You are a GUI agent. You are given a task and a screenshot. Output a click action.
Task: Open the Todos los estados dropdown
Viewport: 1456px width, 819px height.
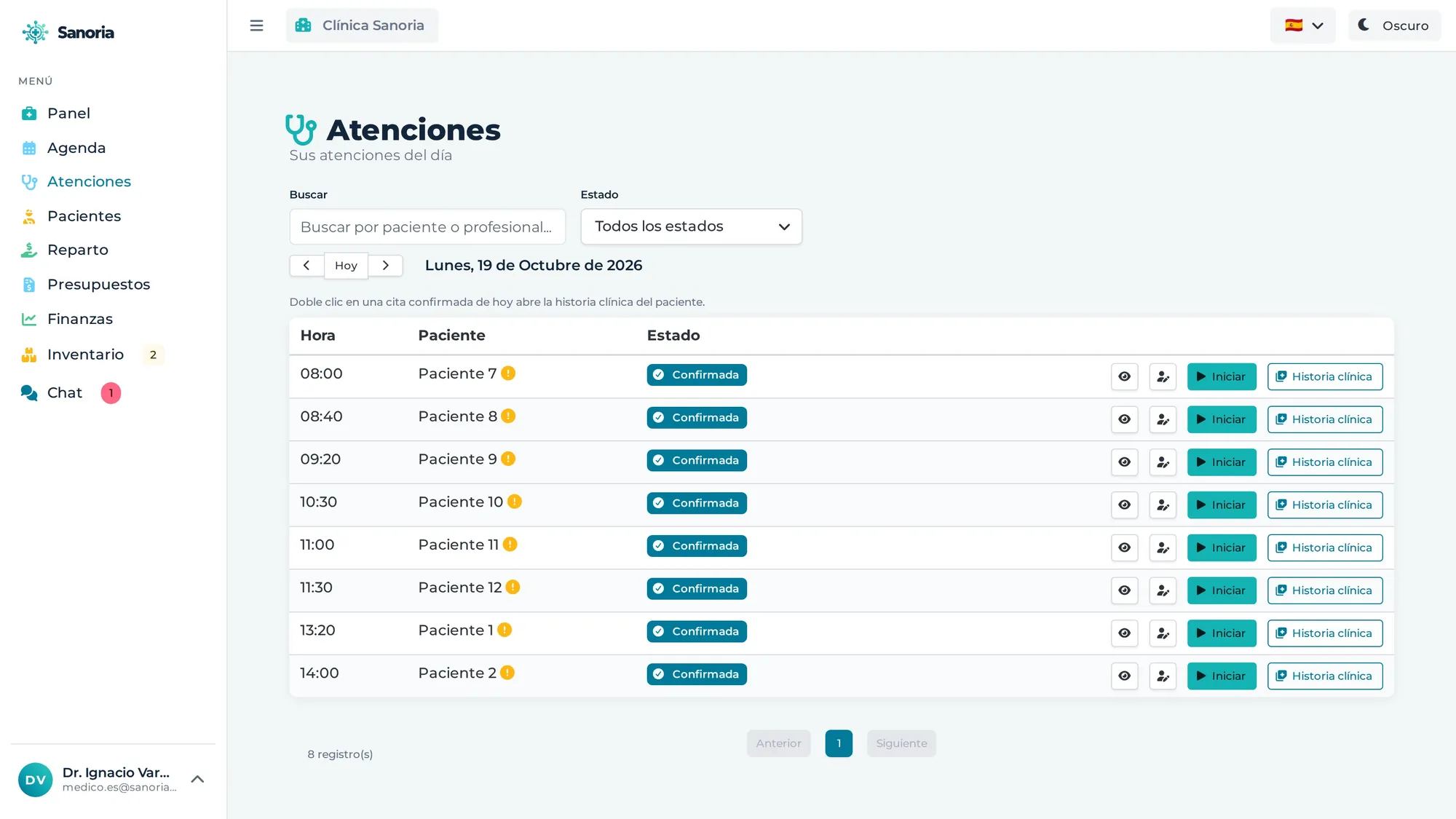tap(691, 226)
